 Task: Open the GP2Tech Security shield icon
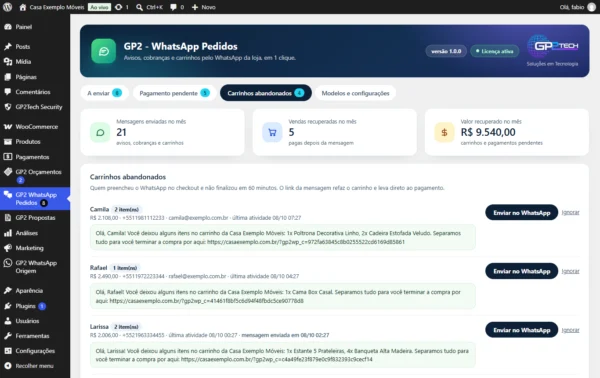click(8, 107)
